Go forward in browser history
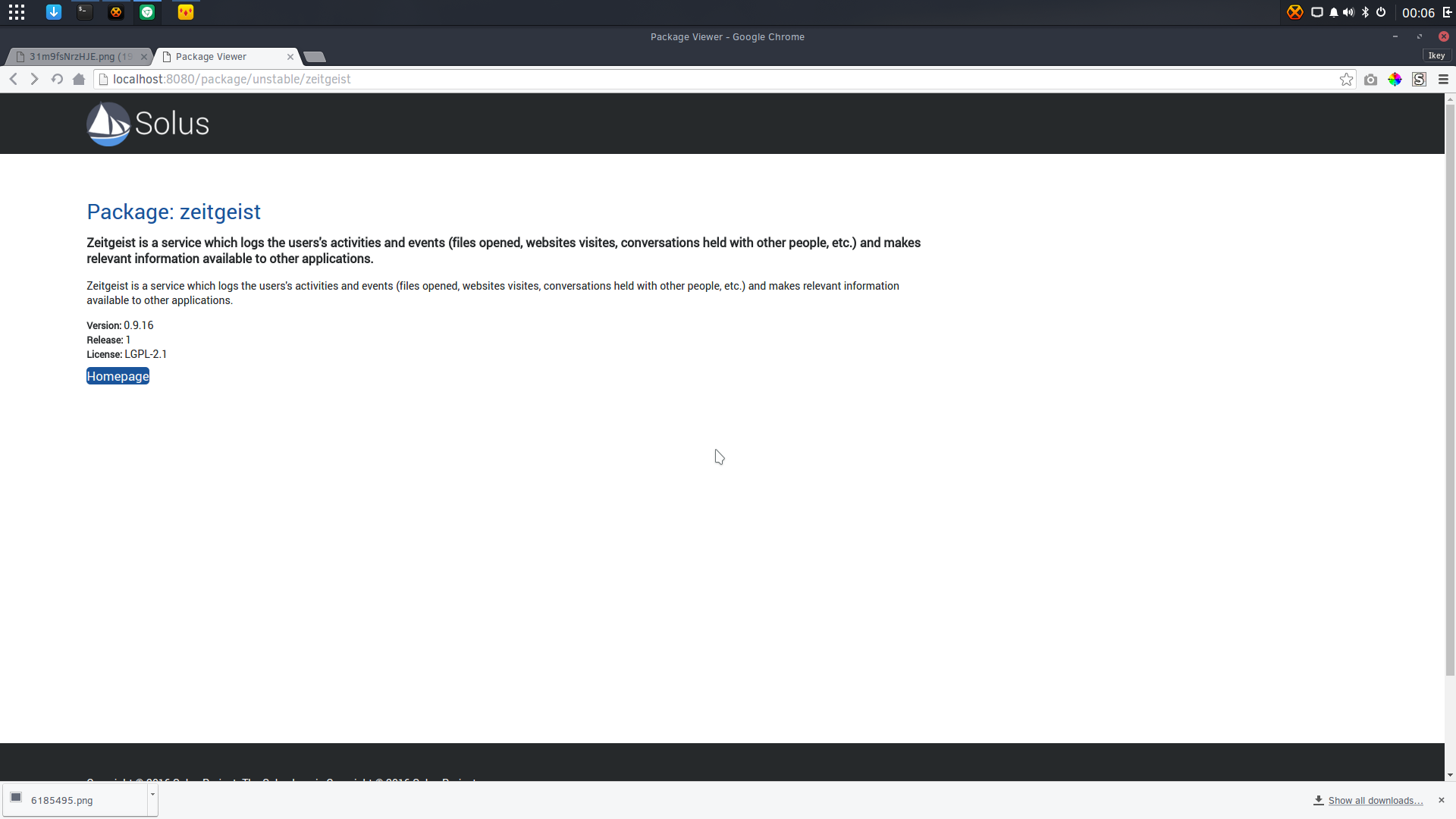The width and height of the screenshot is (1456, 819). click(x=35, y=79)
